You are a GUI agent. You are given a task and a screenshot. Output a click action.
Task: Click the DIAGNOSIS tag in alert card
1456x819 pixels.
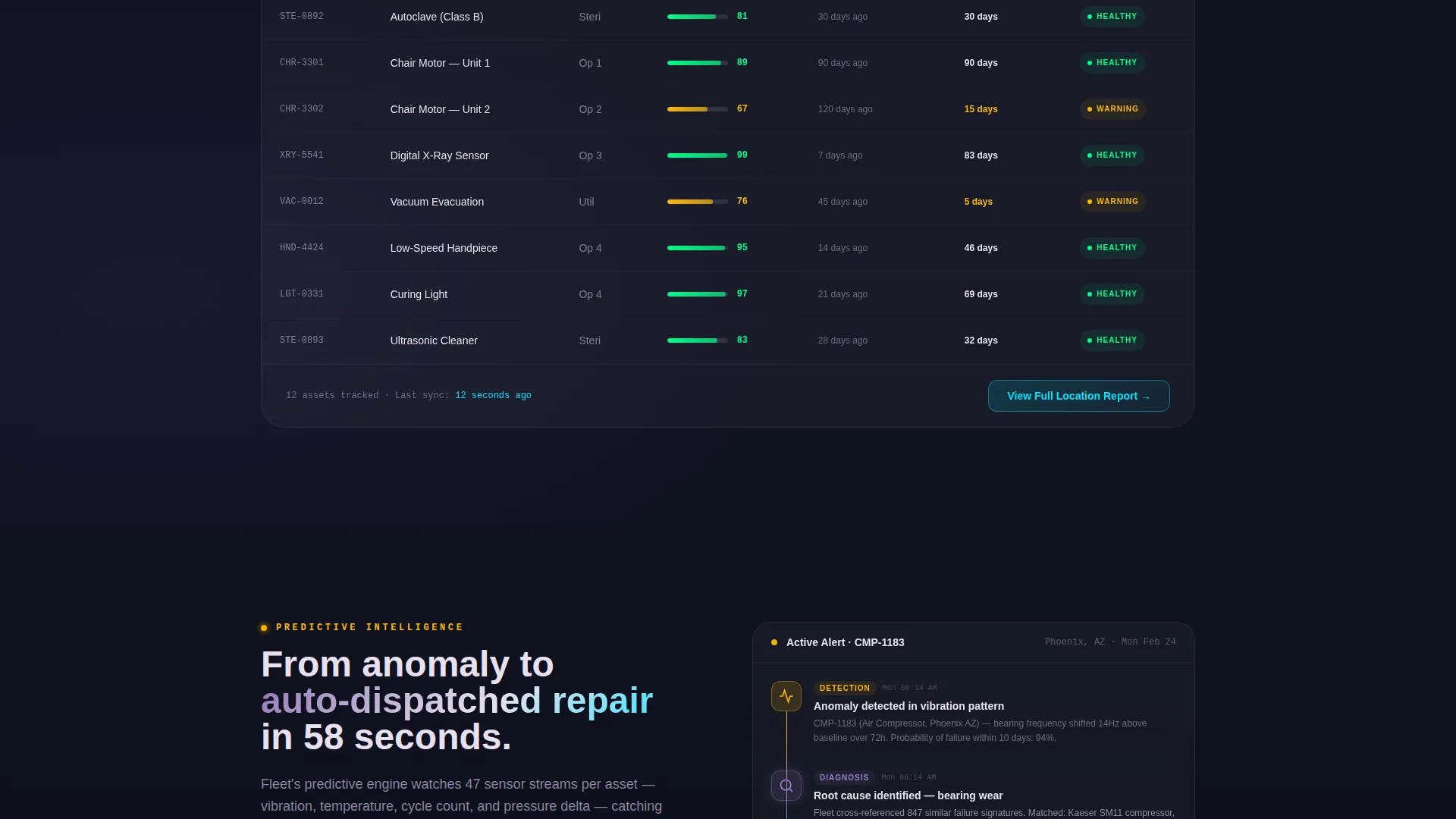point(844,778)
